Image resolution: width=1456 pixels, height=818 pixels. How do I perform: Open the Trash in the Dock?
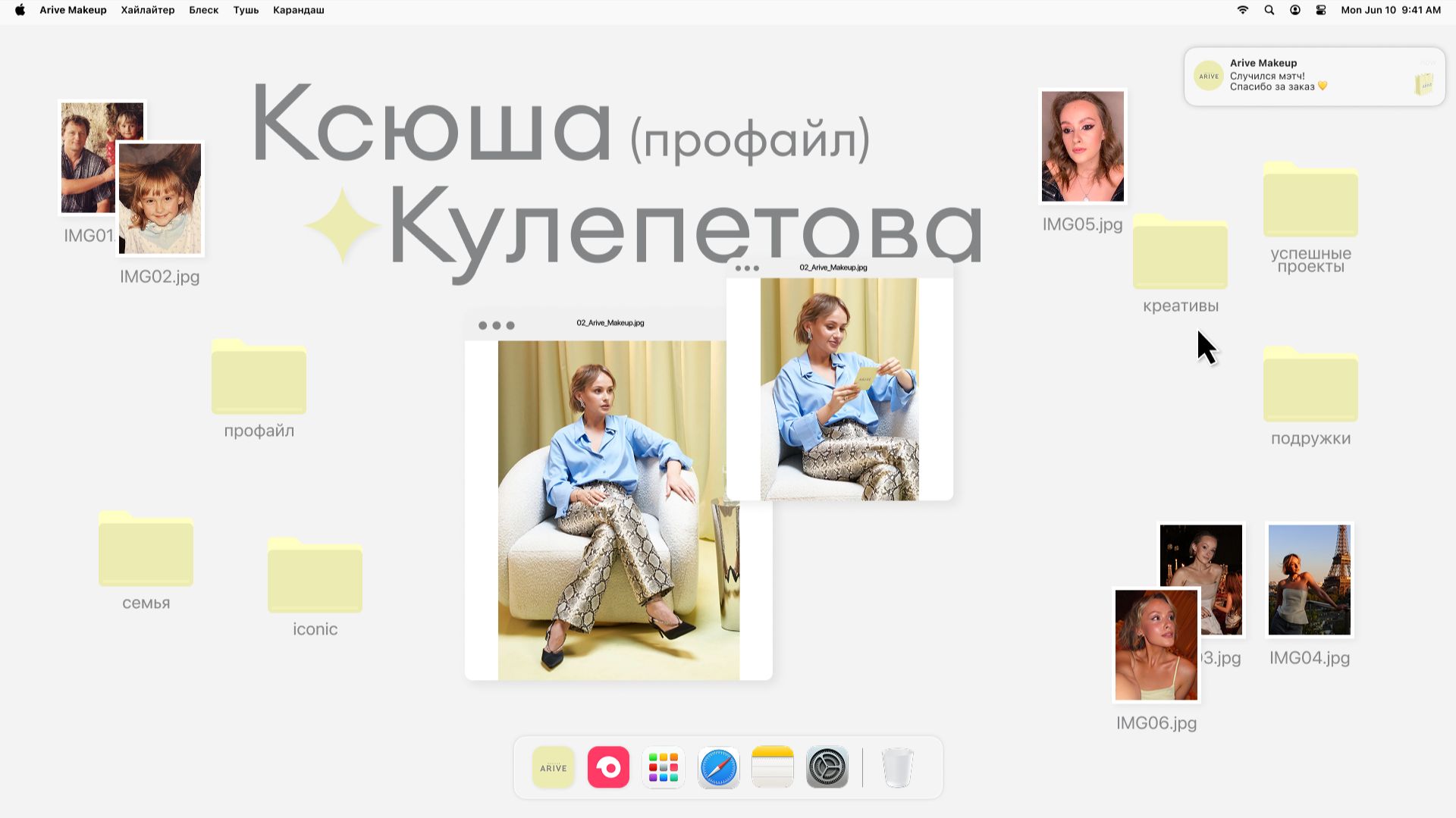(897, 766)
